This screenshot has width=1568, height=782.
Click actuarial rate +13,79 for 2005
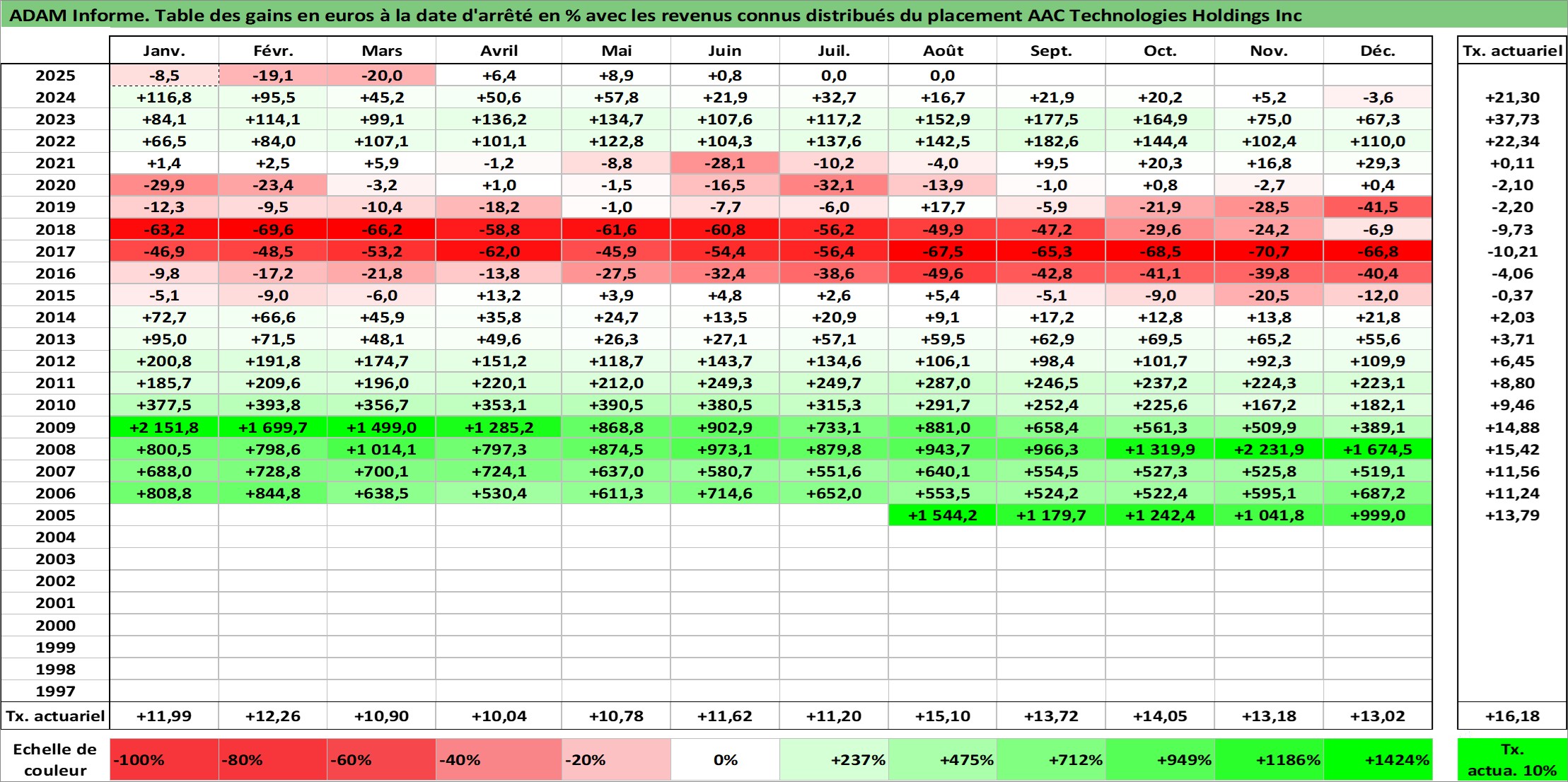point(1512,515)
